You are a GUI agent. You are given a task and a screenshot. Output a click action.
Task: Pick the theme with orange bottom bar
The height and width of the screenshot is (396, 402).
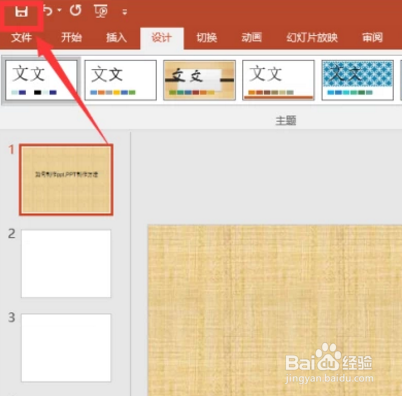click(278, 80)
